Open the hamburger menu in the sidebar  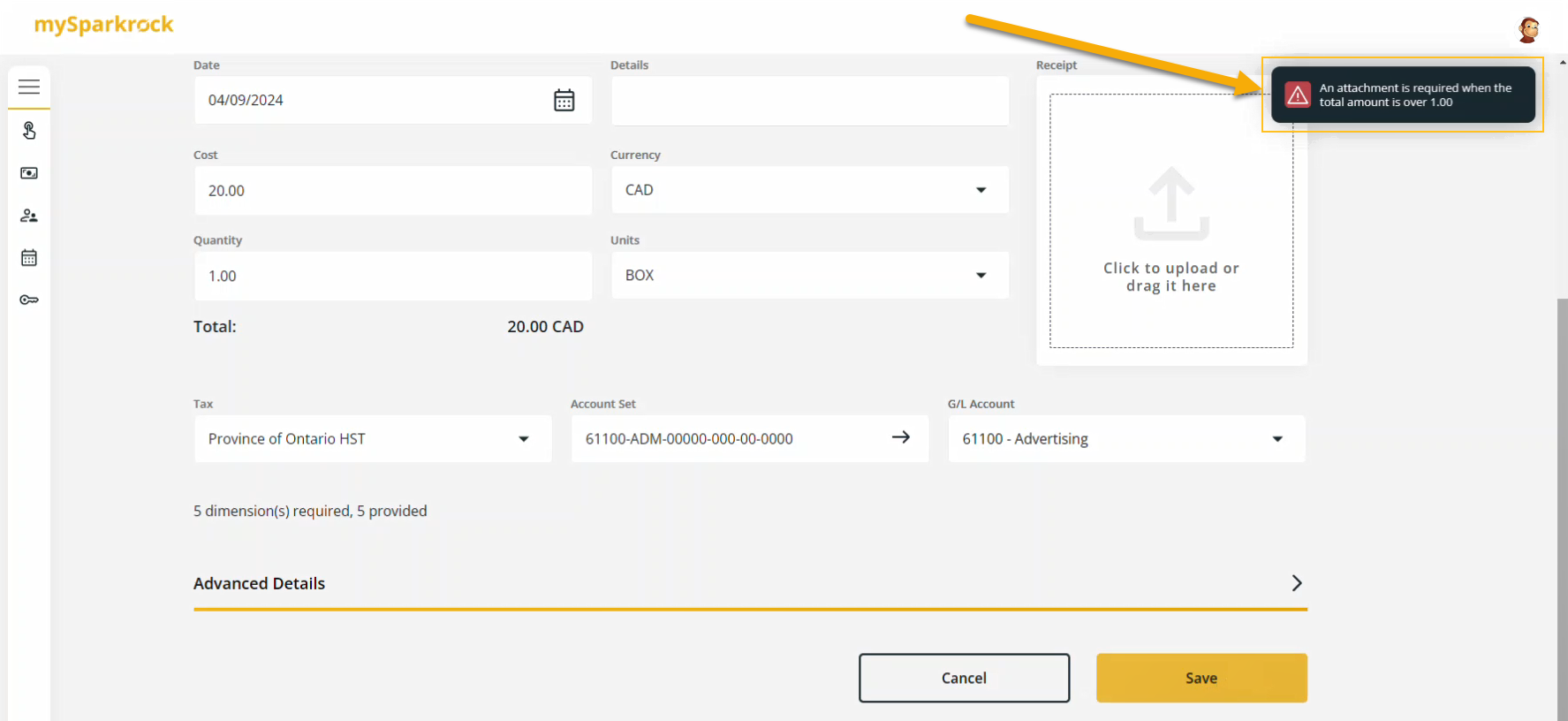point(29,87)
